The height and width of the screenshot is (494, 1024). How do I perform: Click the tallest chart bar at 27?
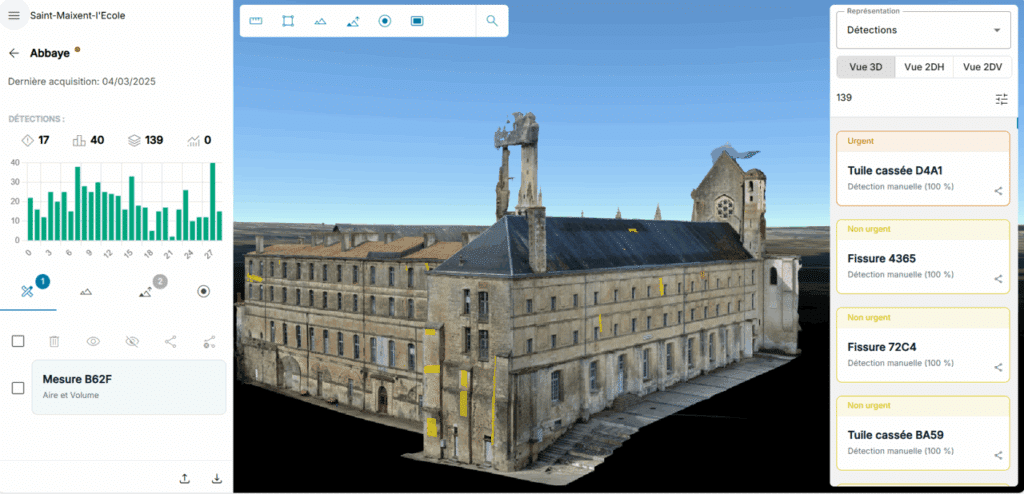tap(212, 201)
